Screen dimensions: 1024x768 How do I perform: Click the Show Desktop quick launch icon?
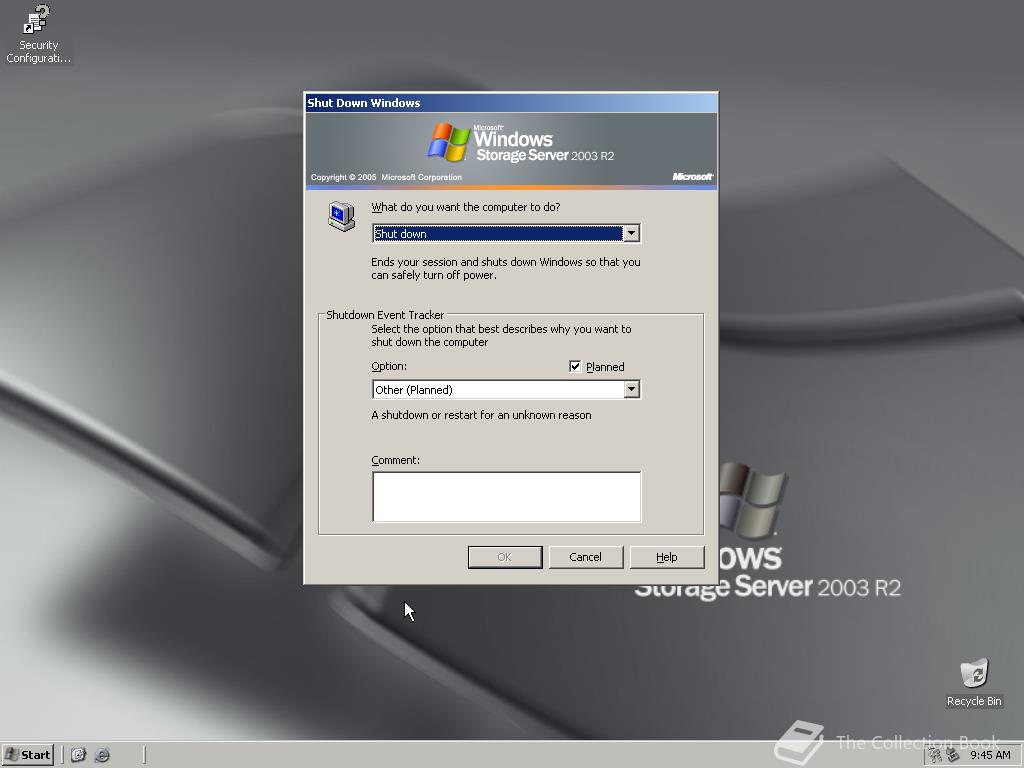point(78,755)
